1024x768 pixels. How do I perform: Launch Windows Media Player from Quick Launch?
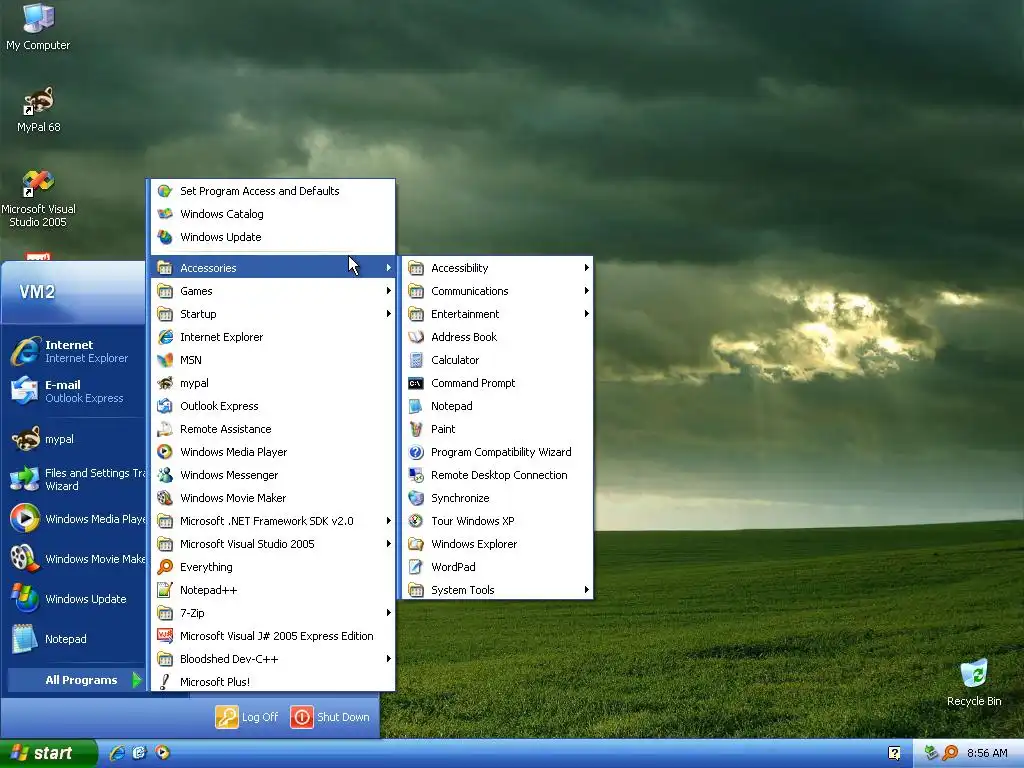pos(163,753)
